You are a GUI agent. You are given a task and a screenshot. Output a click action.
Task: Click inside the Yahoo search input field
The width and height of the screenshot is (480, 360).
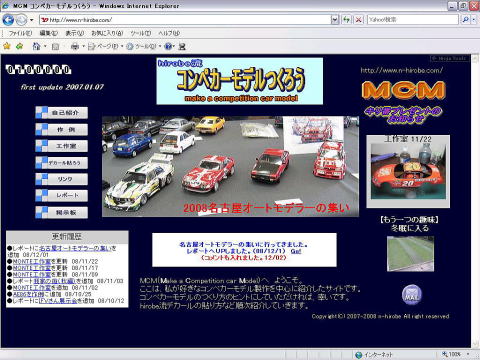413,20
